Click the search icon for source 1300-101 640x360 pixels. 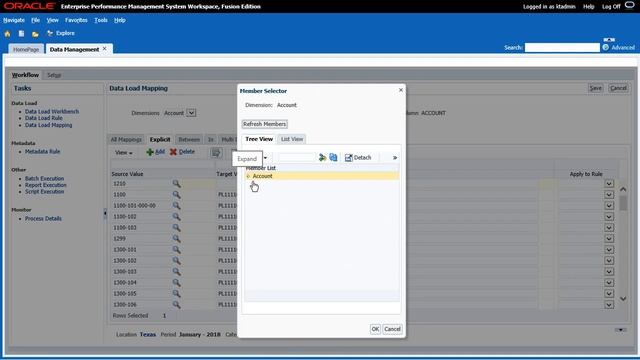pyautogui.click(x=176, y=250)
